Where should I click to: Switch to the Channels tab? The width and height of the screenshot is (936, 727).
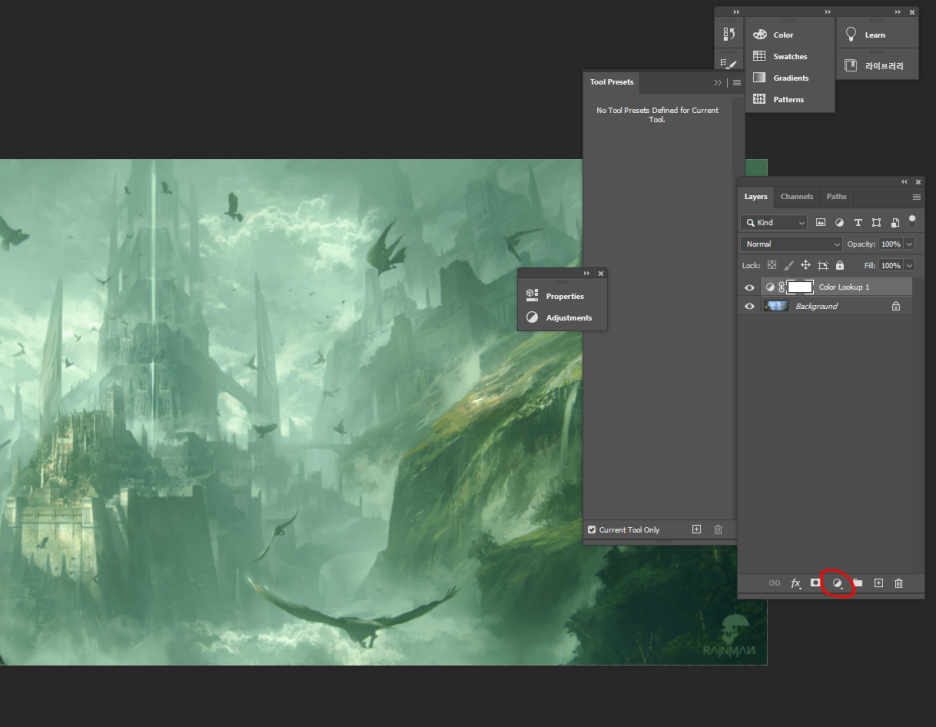pos(796,196)
